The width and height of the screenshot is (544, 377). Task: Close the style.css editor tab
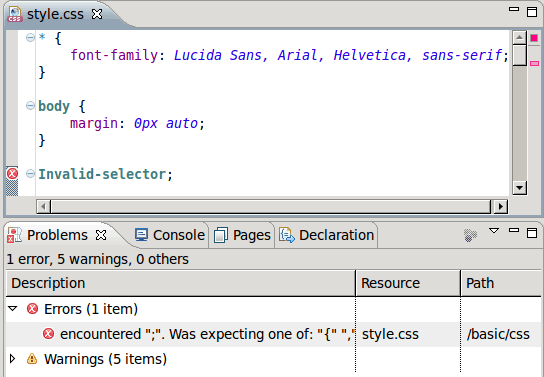point(97,14)
